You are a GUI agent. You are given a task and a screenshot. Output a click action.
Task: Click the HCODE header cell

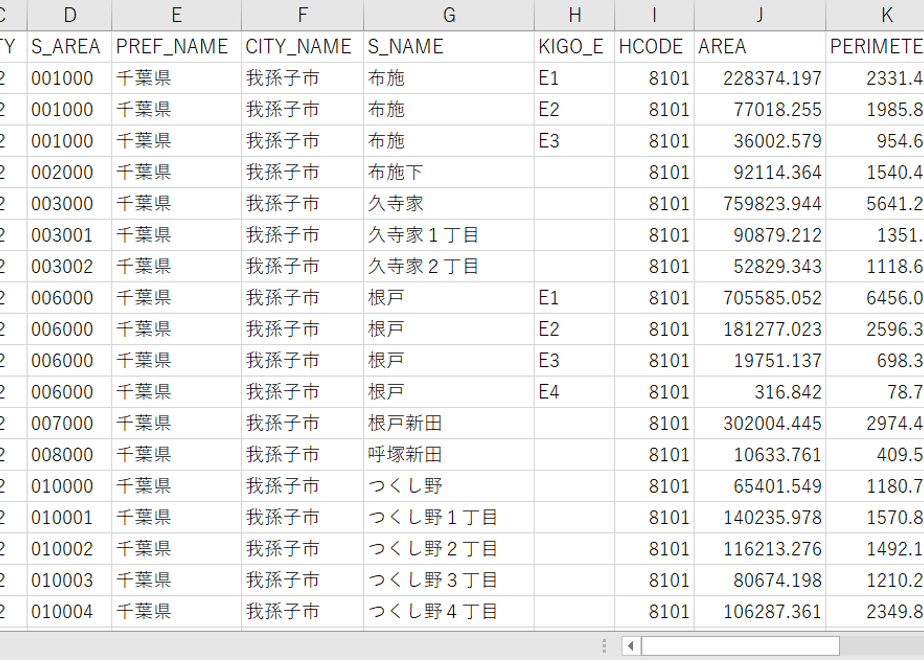[x=654, y=47]
